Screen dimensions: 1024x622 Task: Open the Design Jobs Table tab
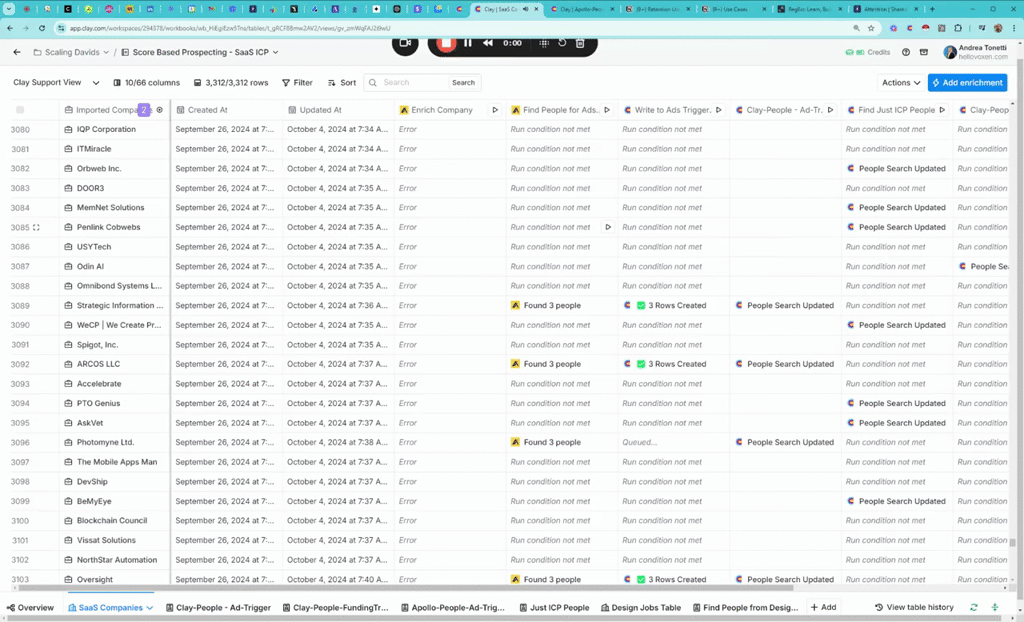640,607
